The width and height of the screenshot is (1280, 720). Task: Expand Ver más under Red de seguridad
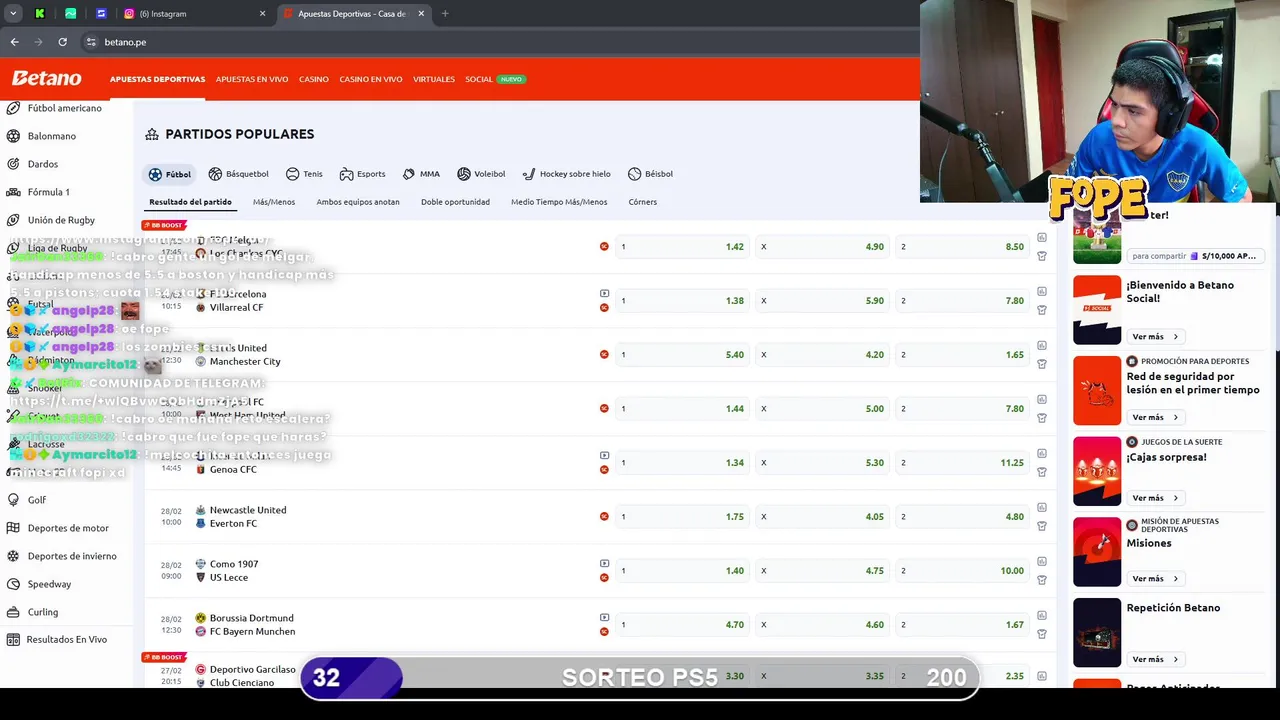pos(1155,417)
